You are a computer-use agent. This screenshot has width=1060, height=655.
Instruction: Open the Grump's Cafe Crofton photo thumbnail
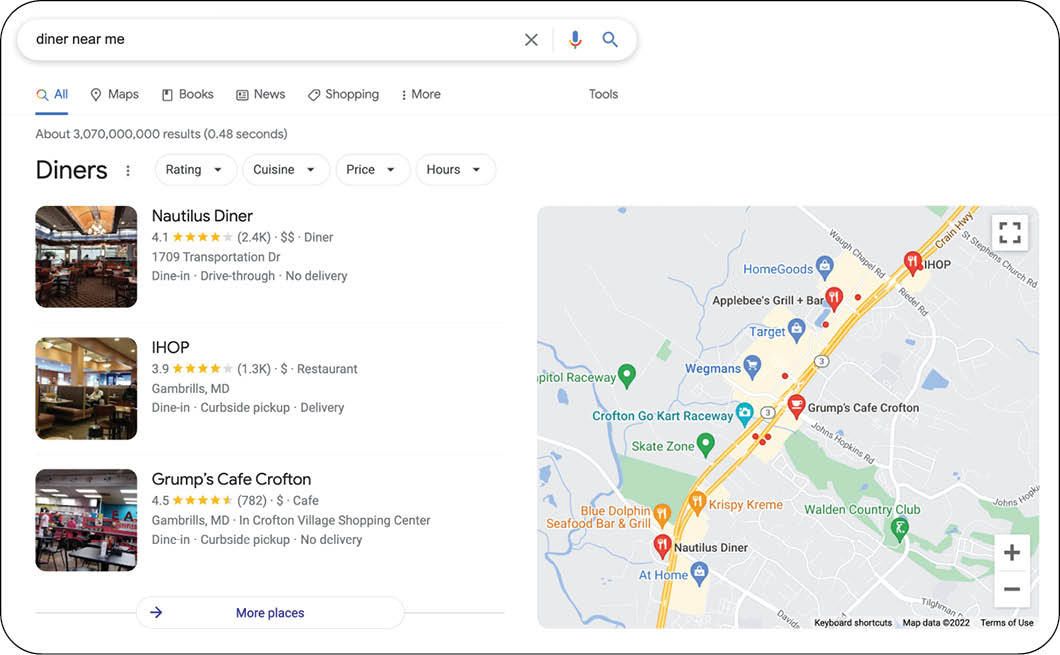tap(87, 520)
